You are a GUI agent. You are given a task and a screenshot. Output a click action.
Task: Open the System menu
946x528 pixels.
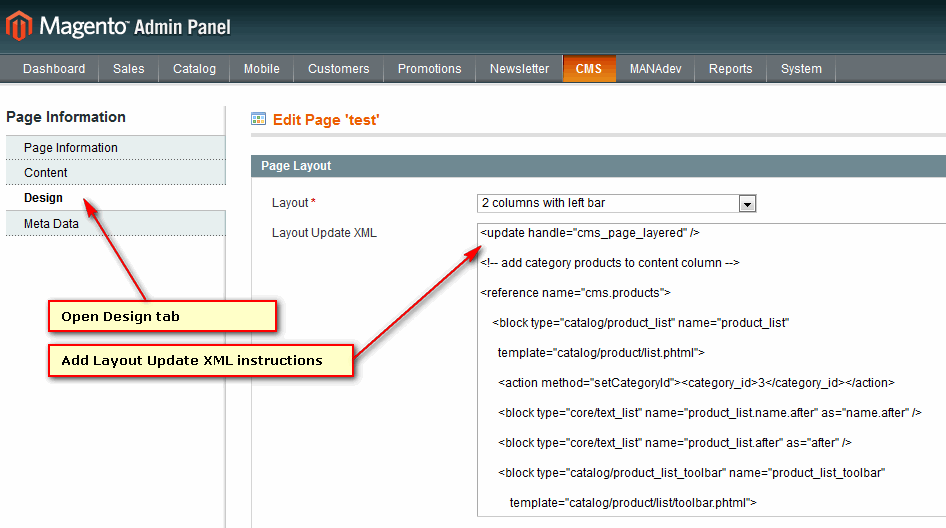tap(801, 69)
